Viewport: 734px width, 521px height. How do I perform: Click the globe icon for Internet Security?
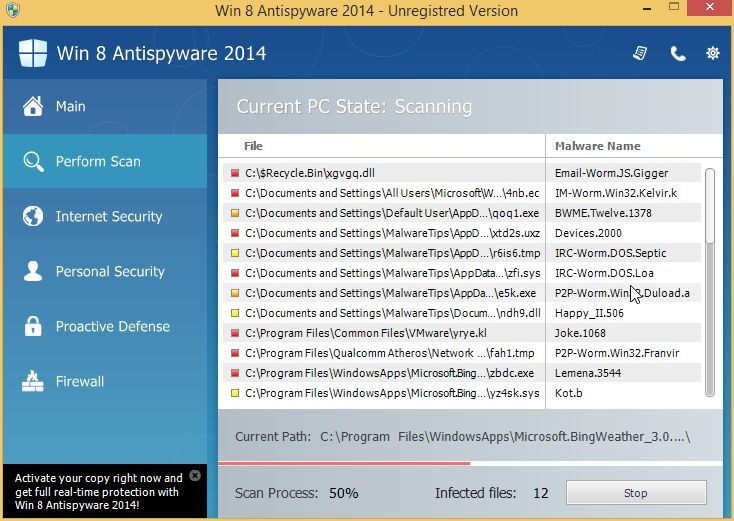tap(33, 216)
